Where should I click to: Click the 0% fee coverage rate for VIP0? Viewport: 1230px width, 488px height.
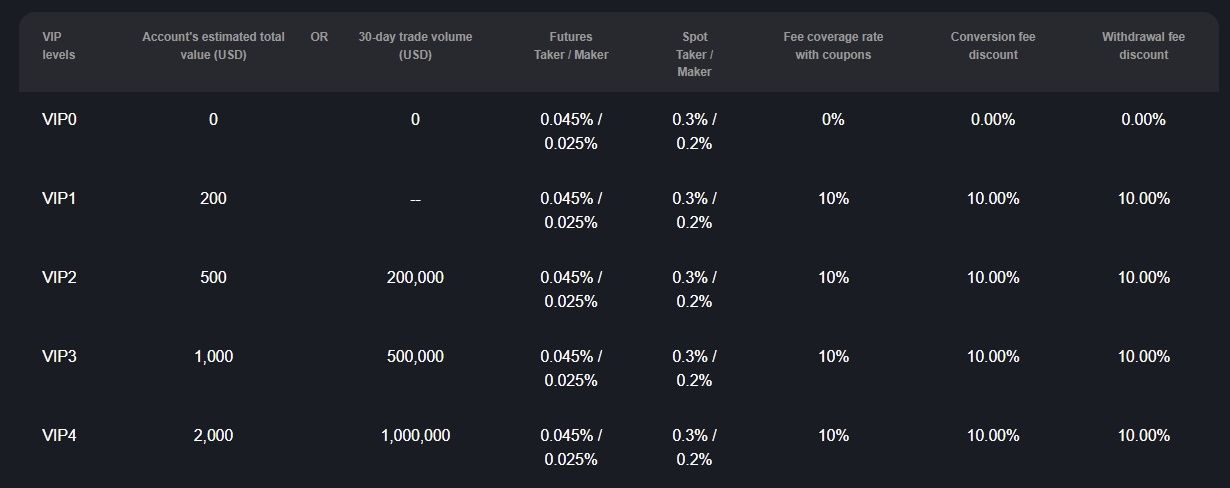tap(833, 119)
